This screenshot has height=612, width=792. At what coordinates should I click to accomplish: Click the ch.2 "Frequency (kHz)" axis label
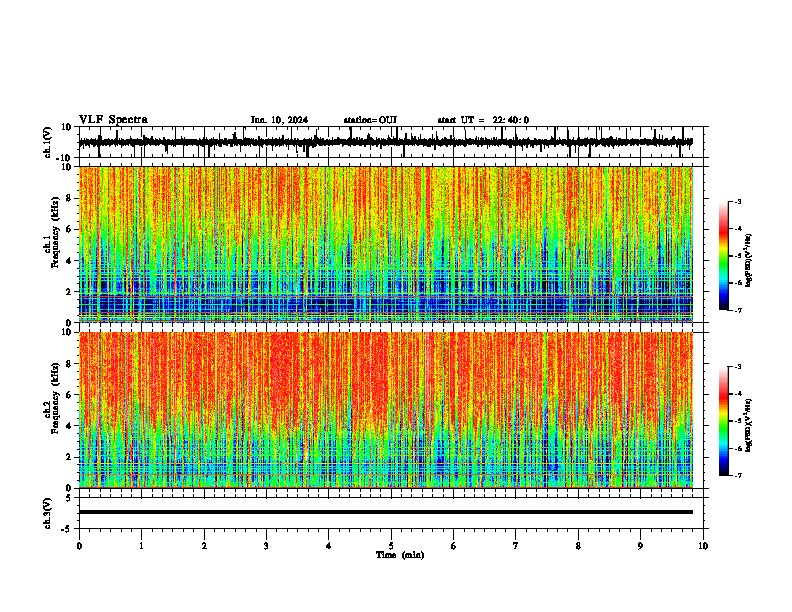coord(56,398)
